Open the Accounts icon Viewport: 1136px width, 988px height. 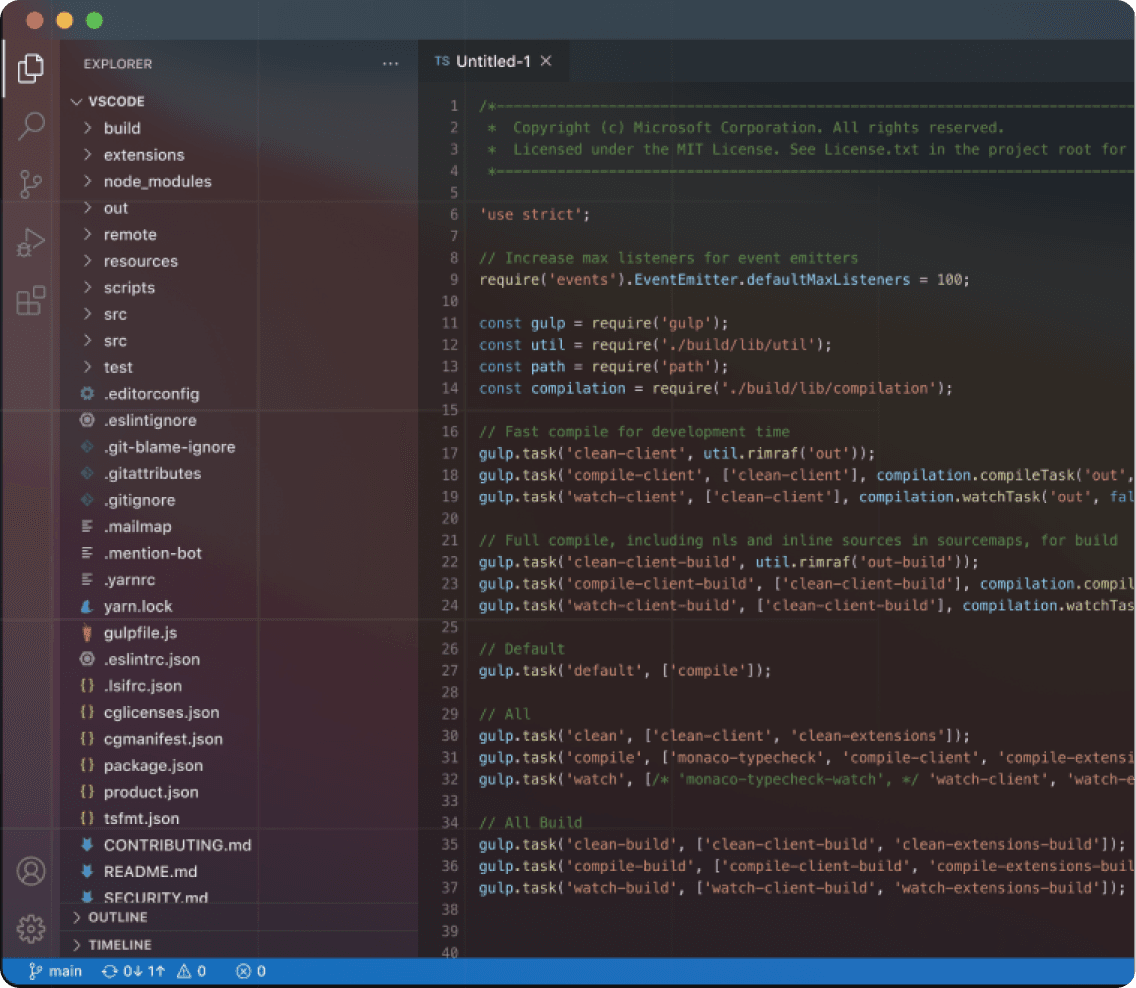click(x=30, y=871)
